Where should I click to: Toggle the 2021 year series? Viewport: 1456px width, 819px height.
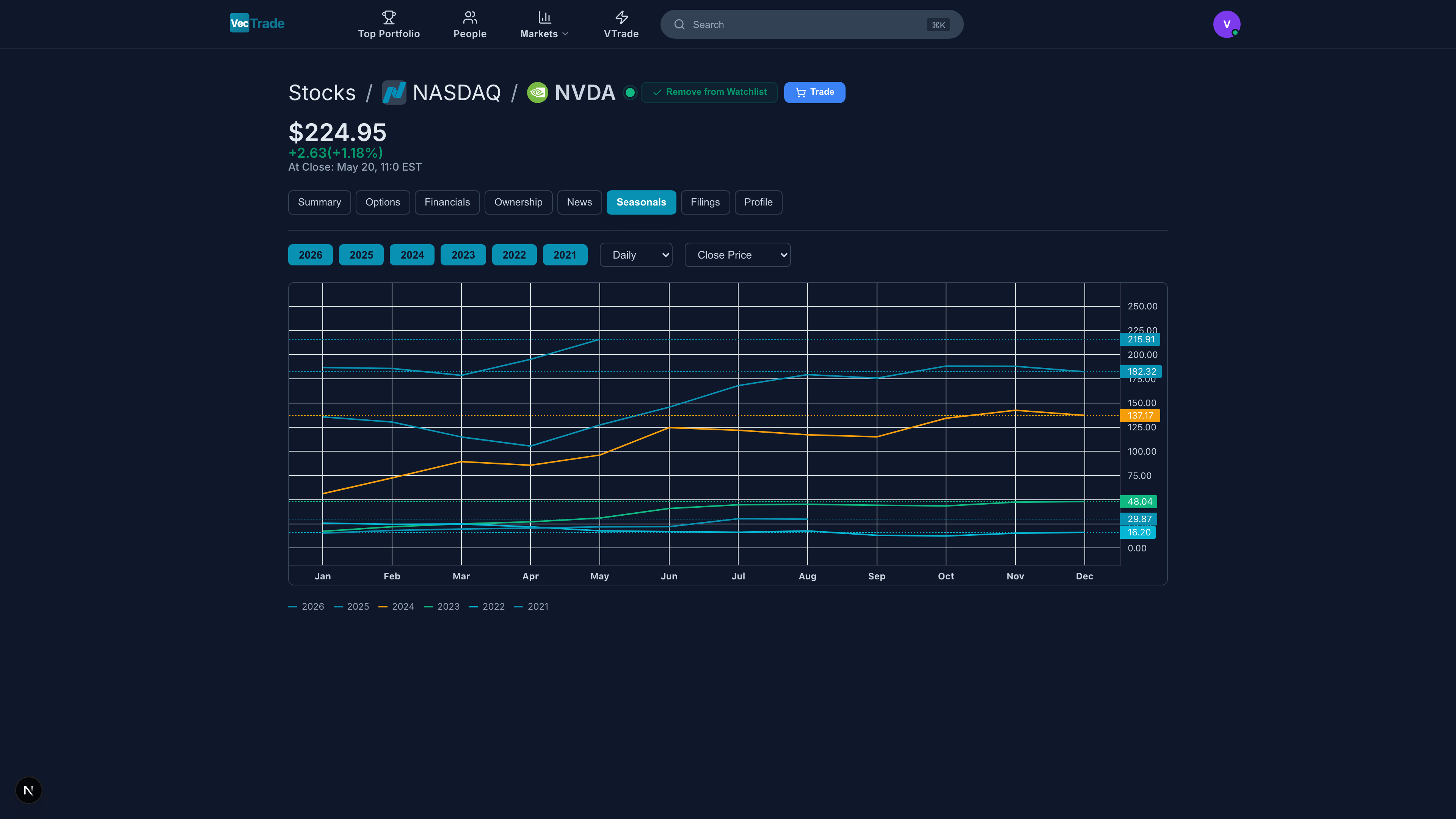(565, 255)
